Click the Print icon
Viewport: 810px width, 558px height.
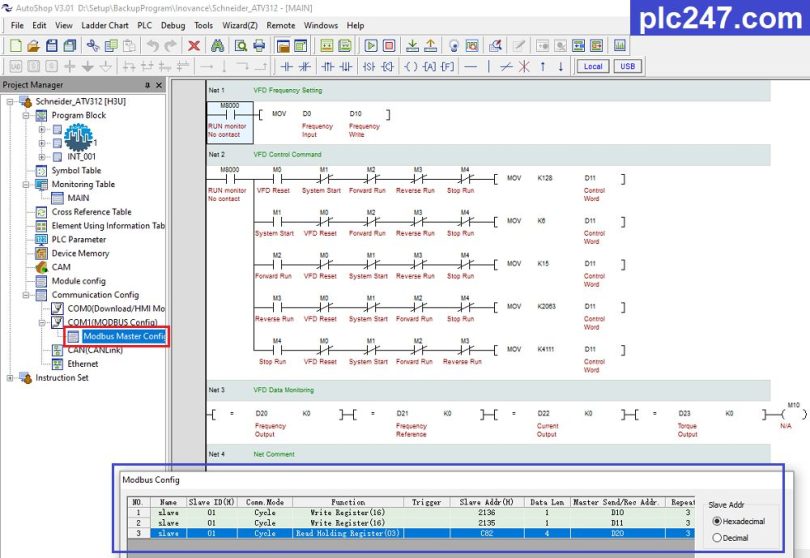click(x=259, y=46)
